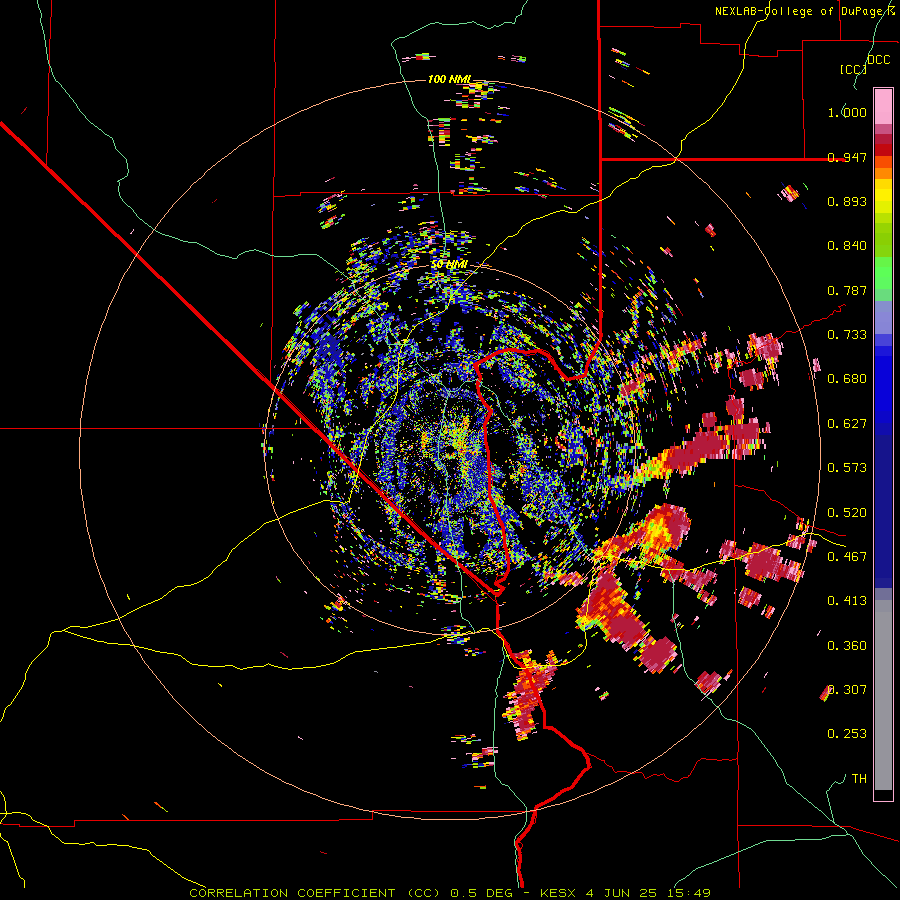The image size is (900, 900).
Task: Select the 0.413 legend value
Action: pos(847,601)
